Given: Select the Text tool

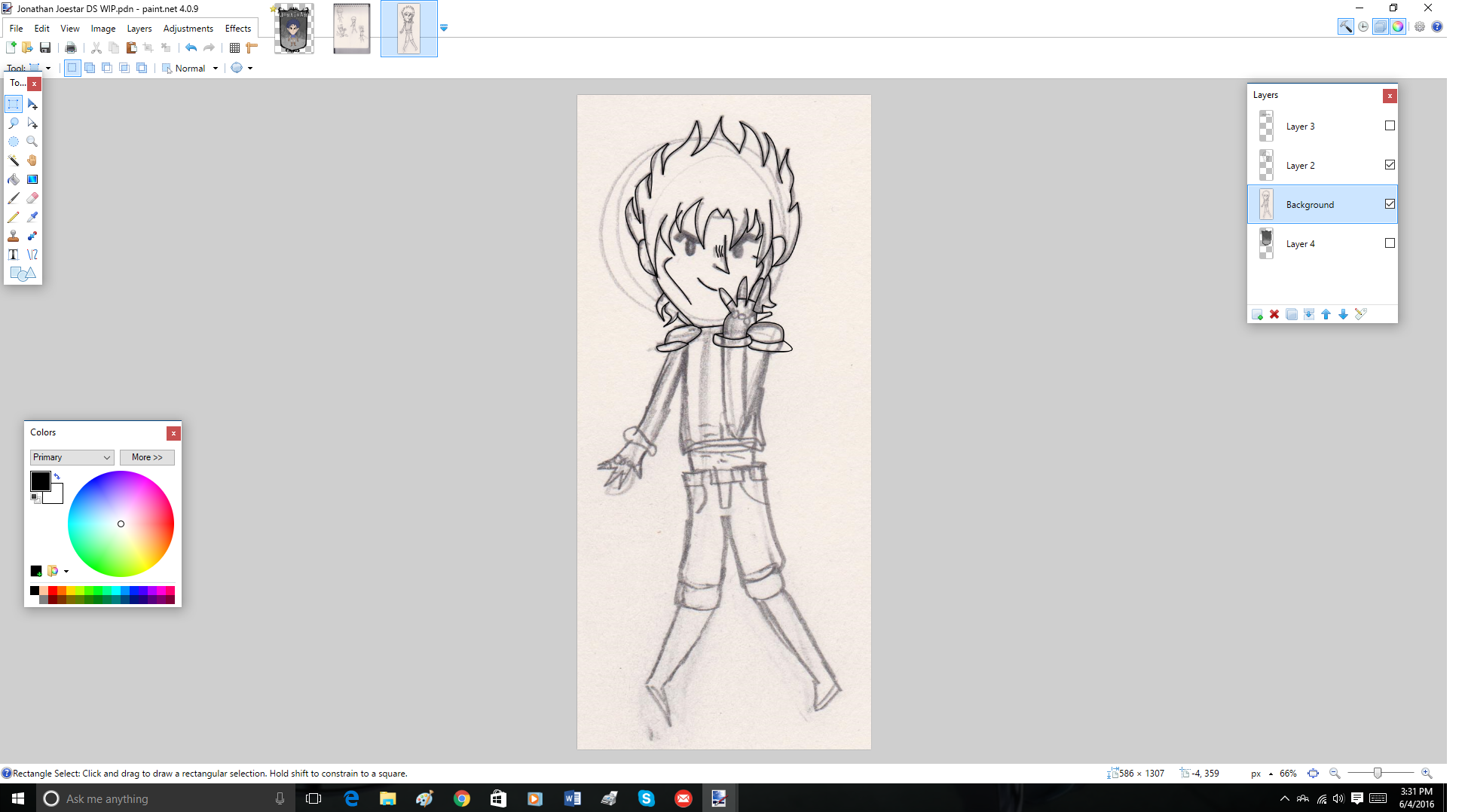Looking at the screenshot, I should click(x=14, y=255).
